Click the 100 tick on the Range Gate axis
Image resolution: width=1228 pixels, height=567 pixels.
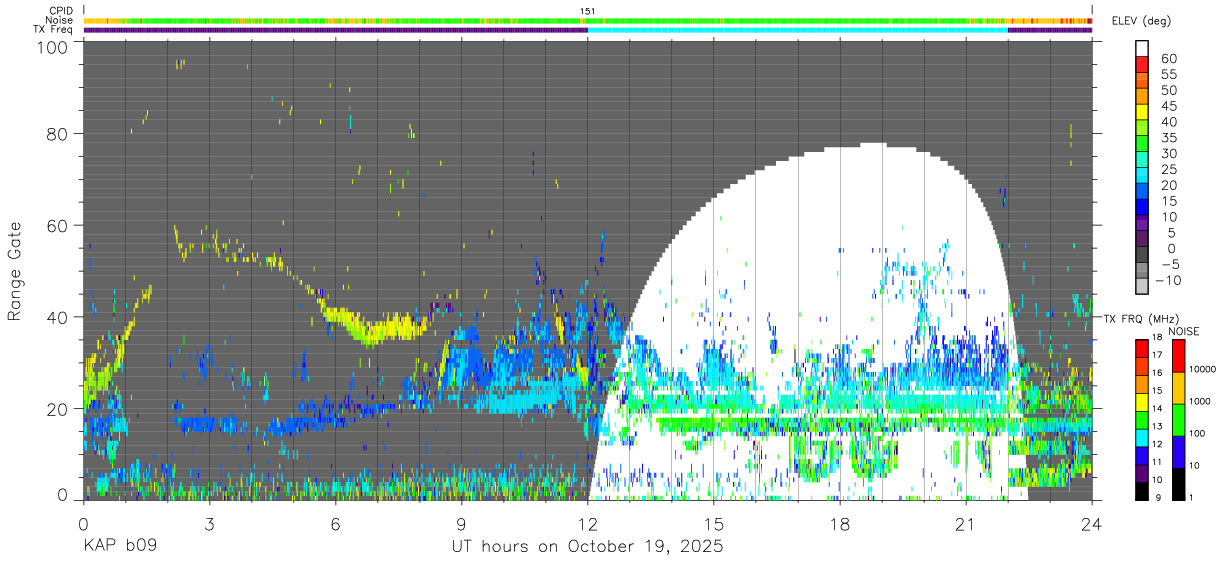(52, 48)
